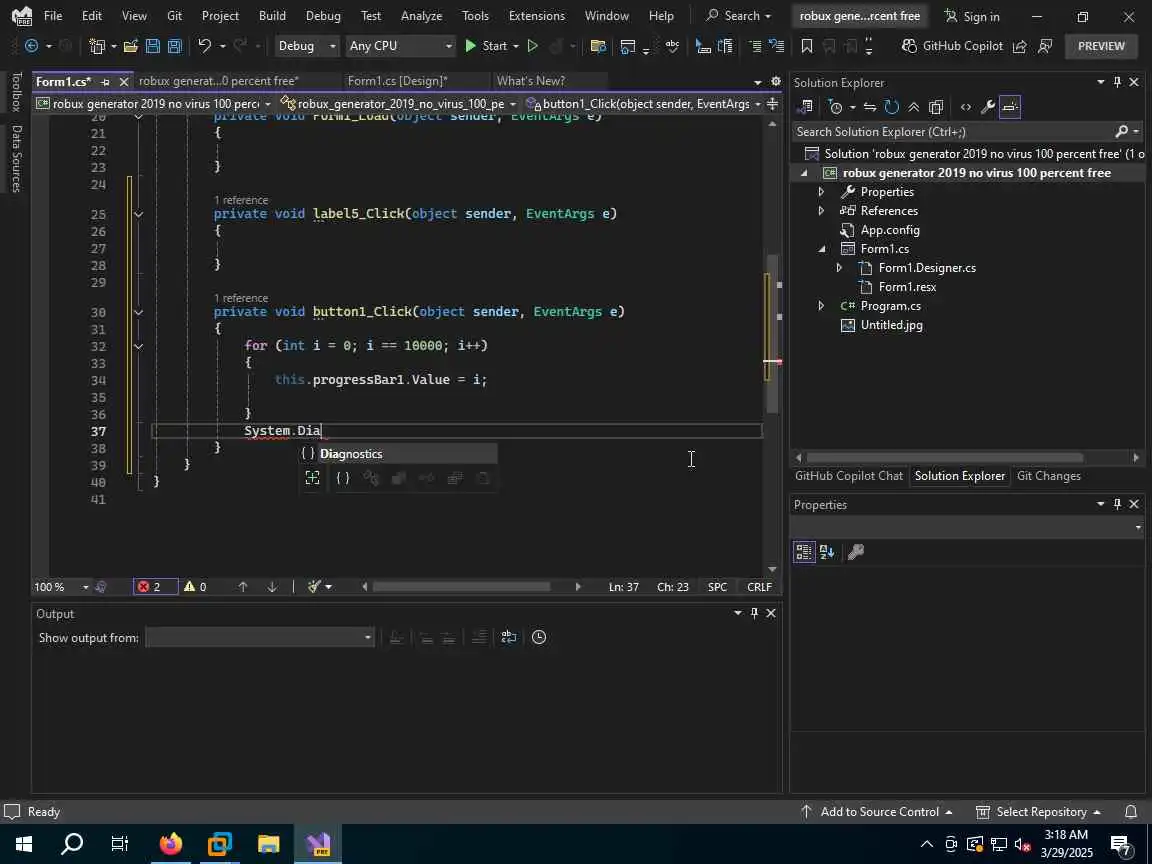The height and width of the screenshot is (864, 1152).
Task: Click the warnings count indicator showing 0
Action: click(195, 587)
